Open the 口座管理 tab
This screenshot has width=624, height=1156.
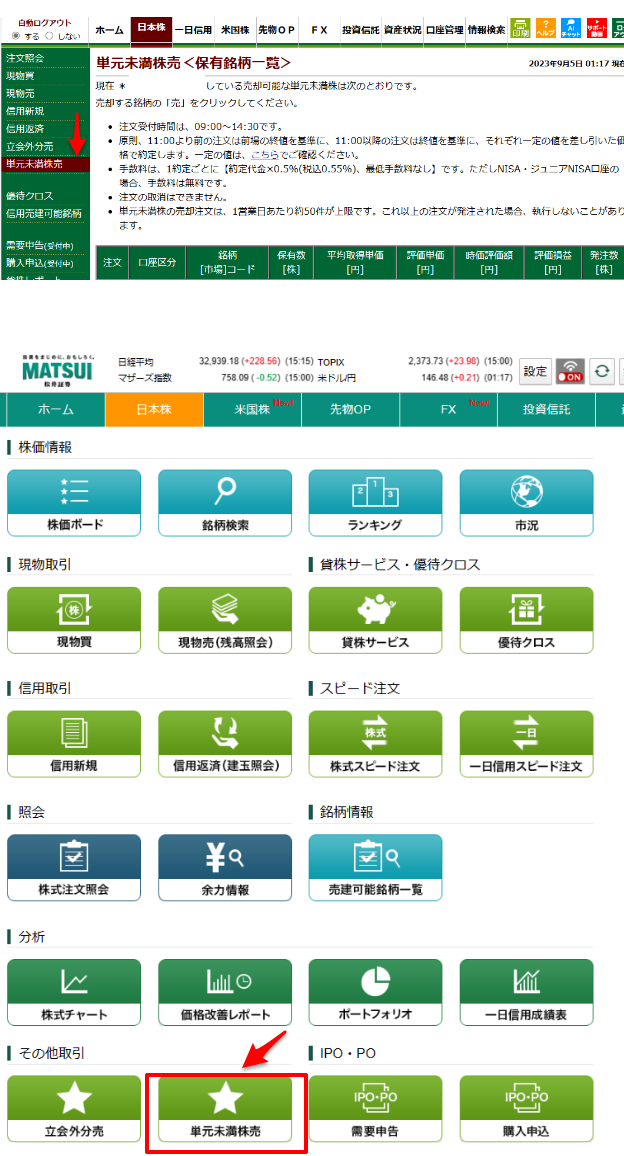[445, 30]
